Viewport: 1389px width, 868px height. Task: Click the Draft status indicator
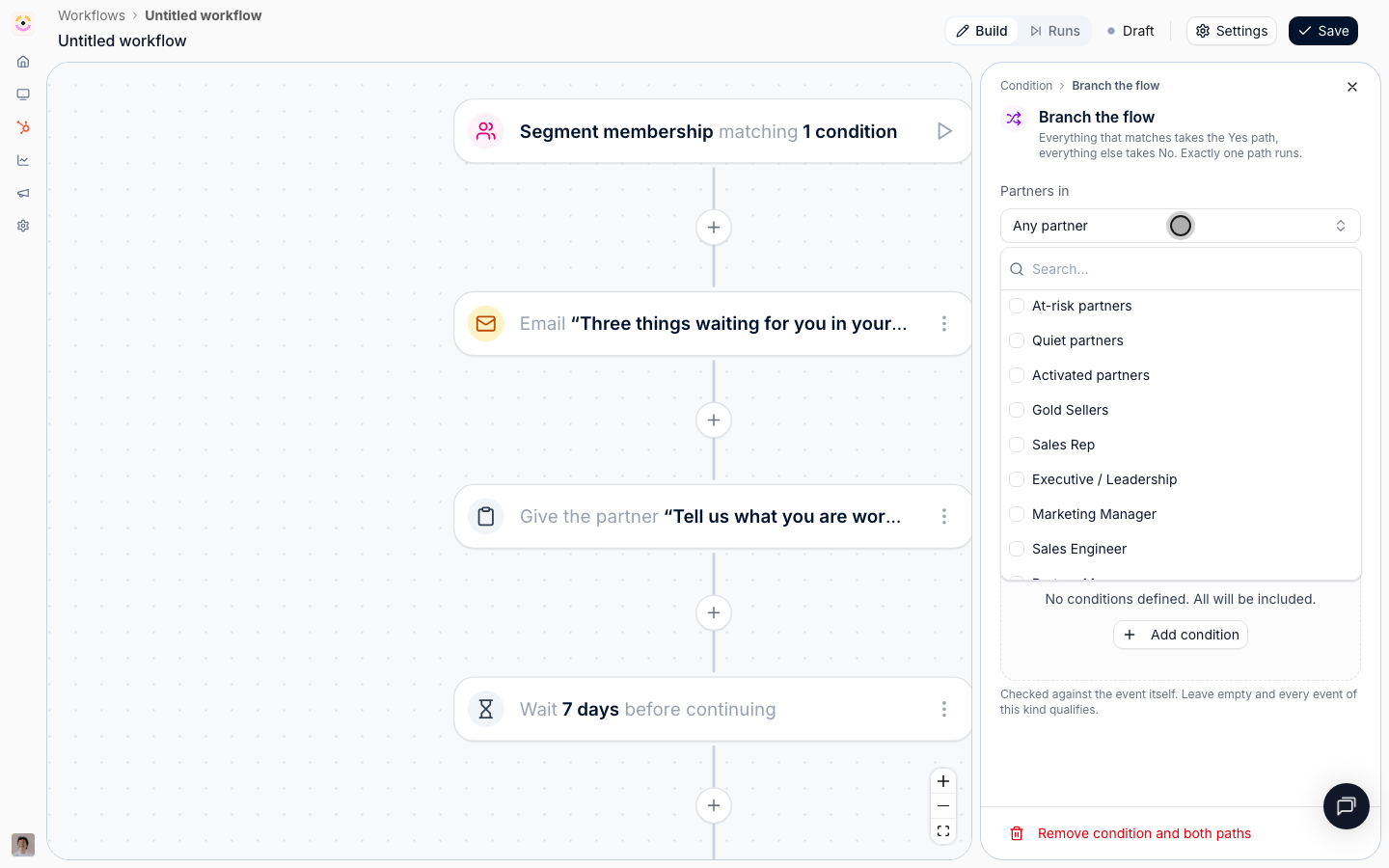coord(1130,31)
